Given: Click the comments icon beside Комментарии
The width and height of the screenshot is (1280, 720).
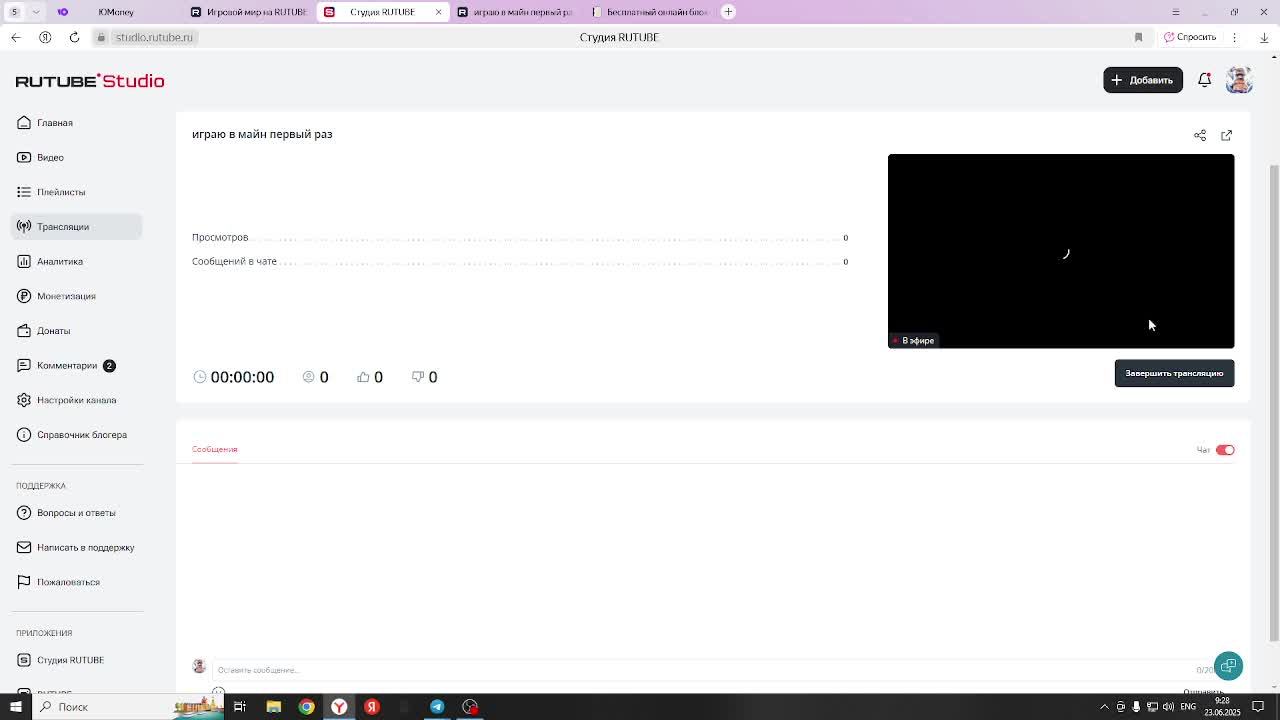Looking at the screenshot, I should (x=24, y=365).
